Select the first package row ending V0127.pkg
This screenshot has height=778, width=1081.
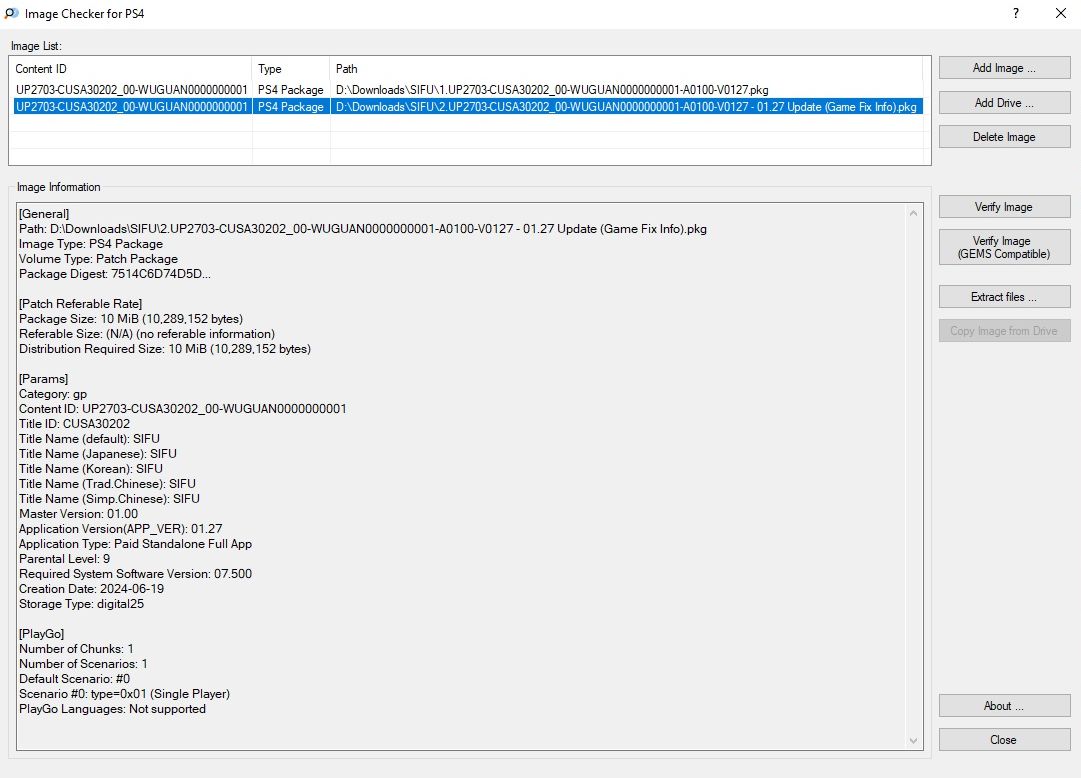[x=467, y=90]
